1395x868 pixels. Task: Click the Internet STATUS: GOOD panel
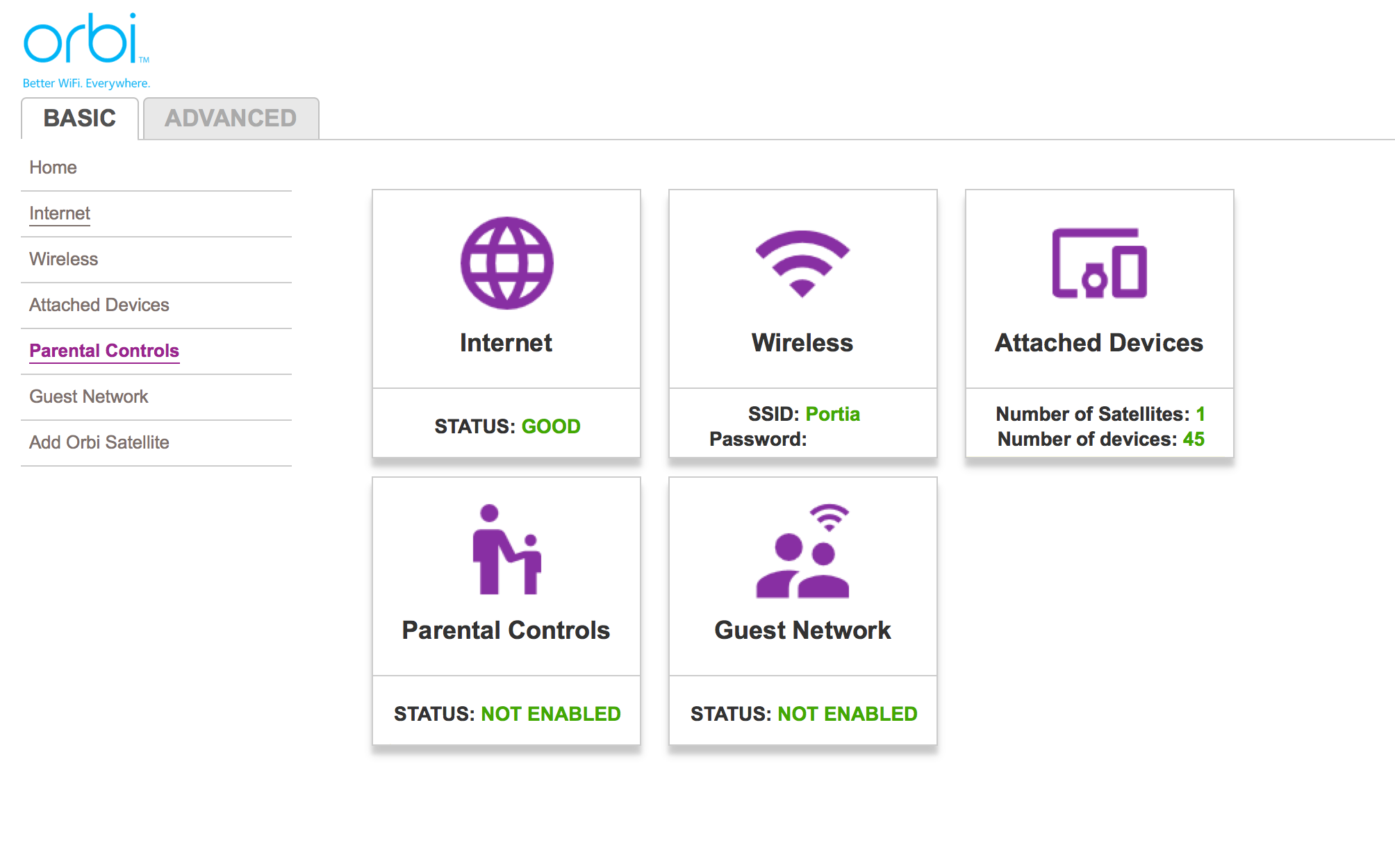pyautogui.click(x=506, y=426)
